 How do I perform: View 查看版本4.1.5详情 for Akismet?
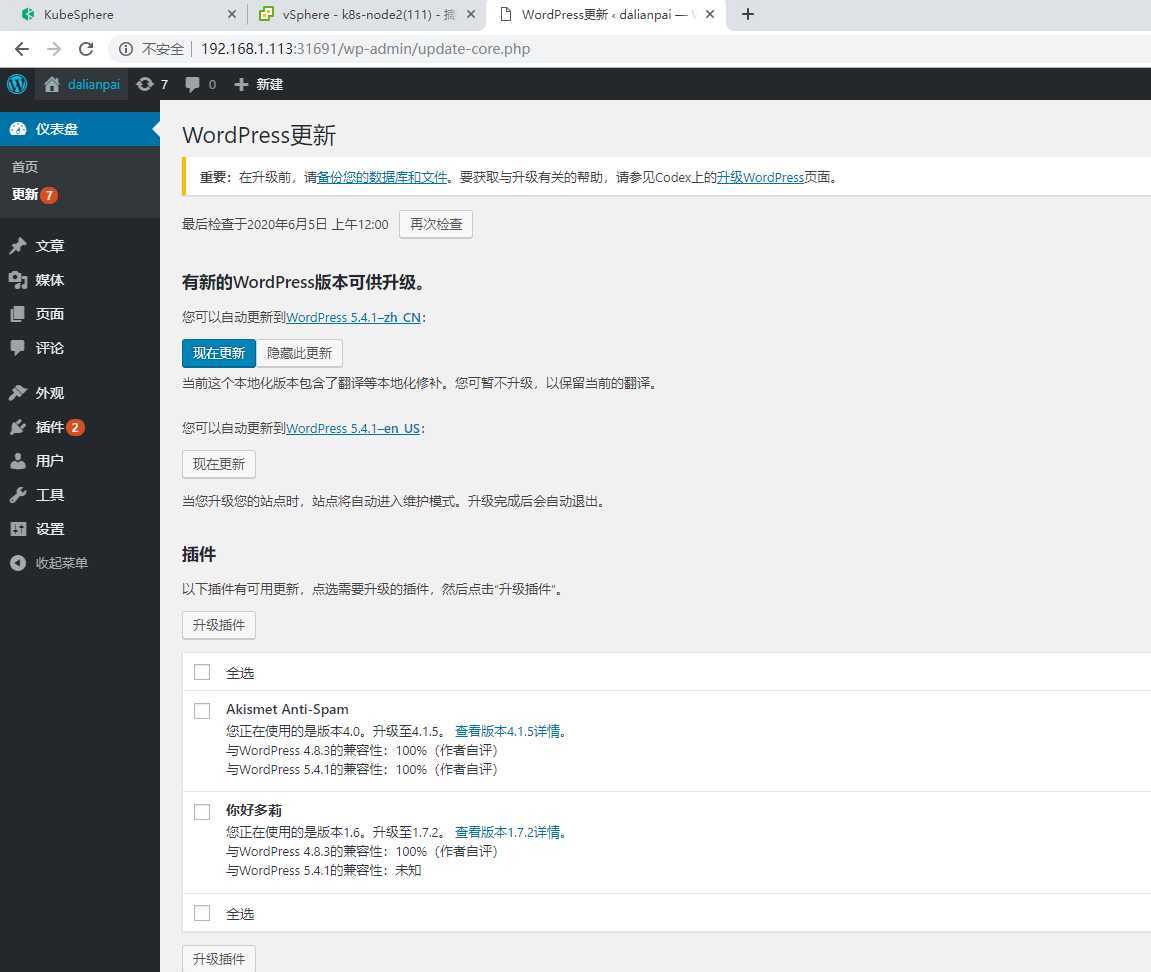[x=509, y=731]
